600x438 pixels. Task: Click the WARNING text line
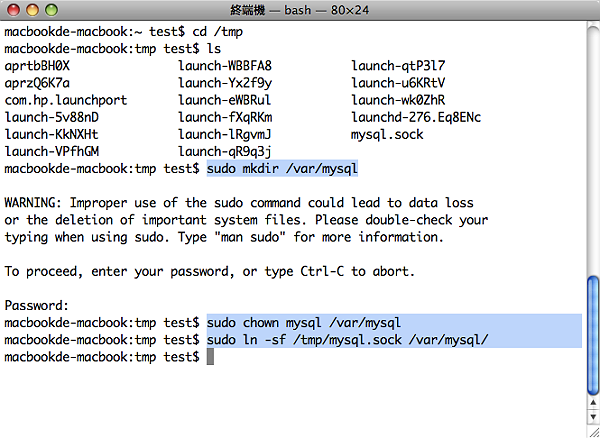[239, 203]
